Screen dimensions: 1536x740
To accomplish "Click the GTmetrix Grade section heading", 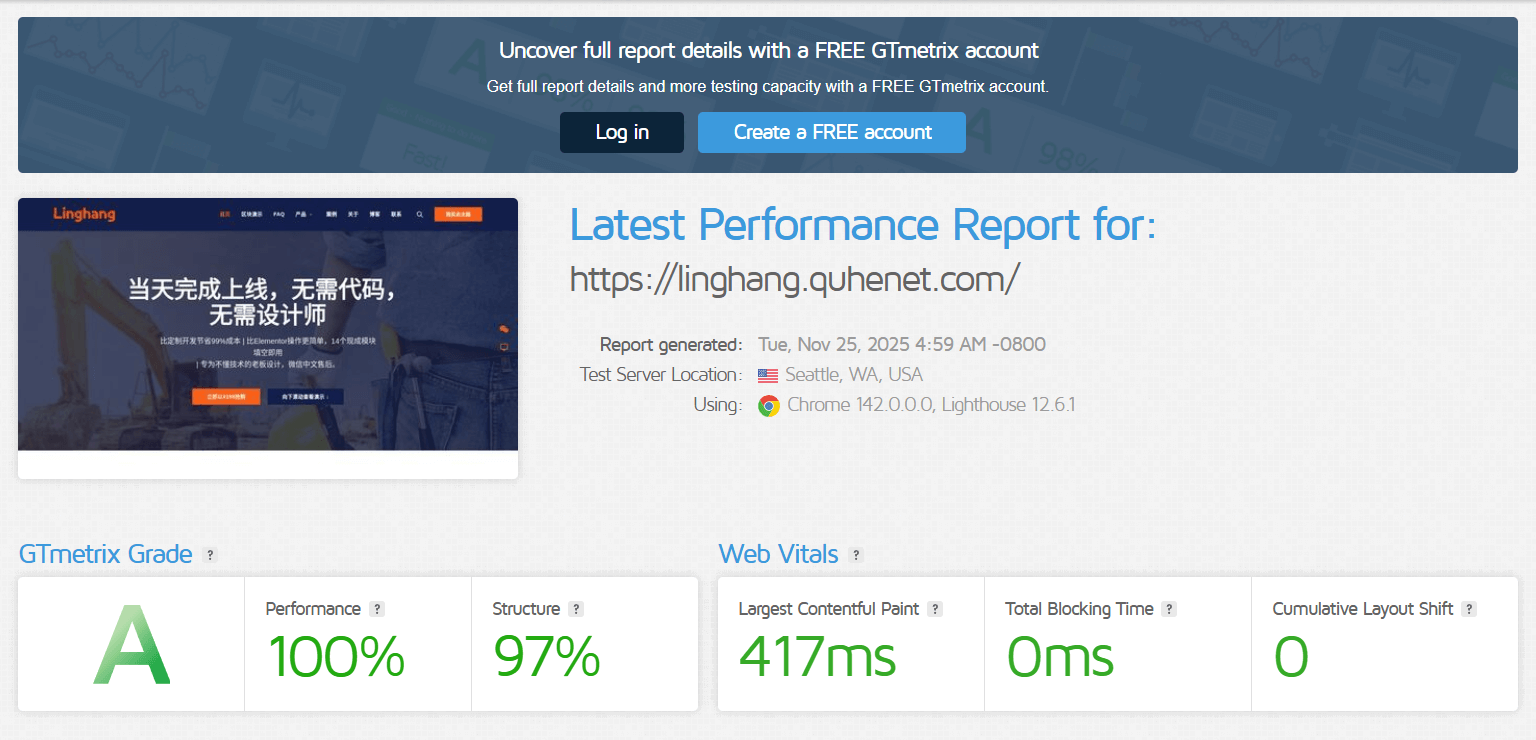I will pyautogui.click(x=105, y=554).
